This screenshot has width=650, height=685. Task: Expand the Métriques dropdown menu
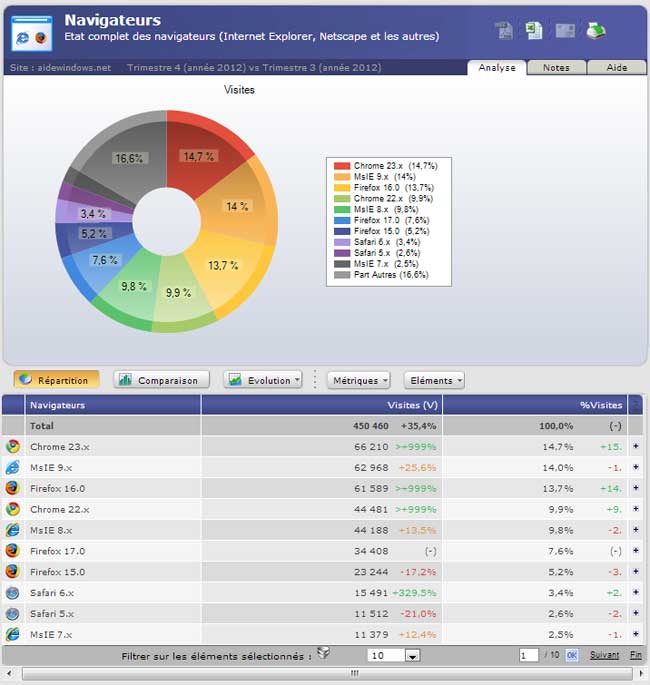pyautogui.click(x=358, y=380)
